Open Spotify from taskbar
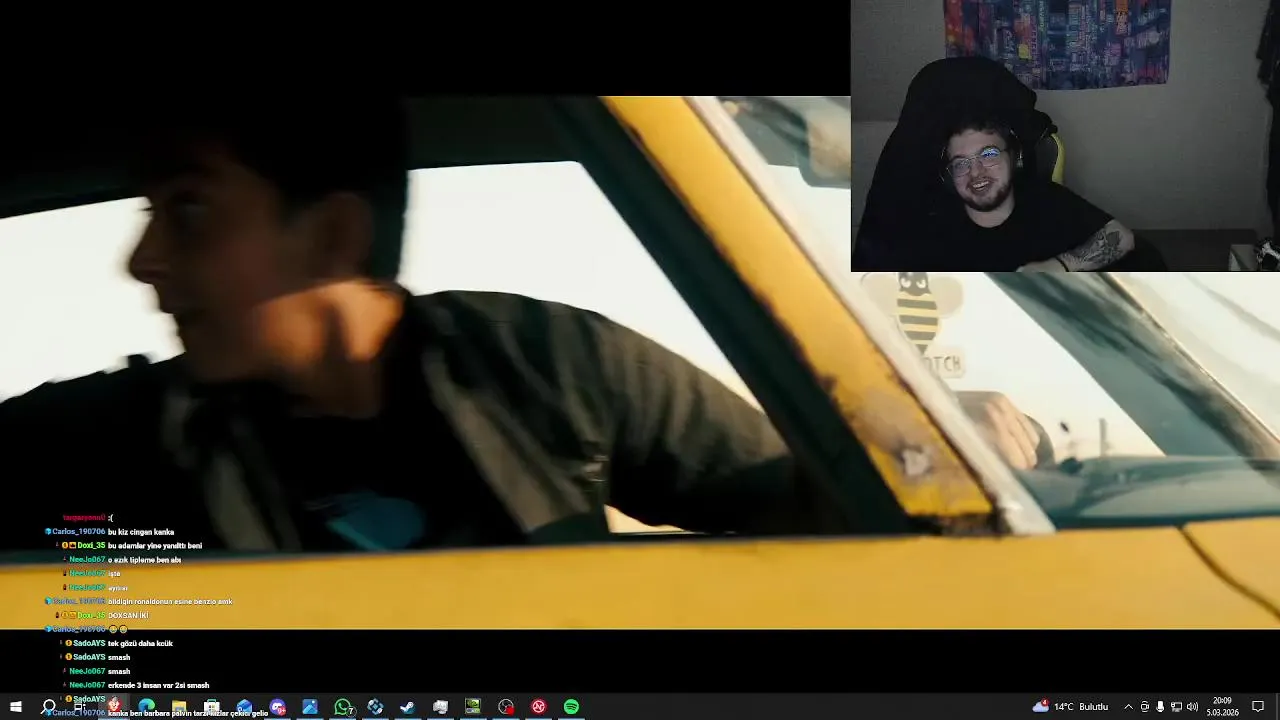Viewport: 1280px width, 720px height. pos(571,707)
